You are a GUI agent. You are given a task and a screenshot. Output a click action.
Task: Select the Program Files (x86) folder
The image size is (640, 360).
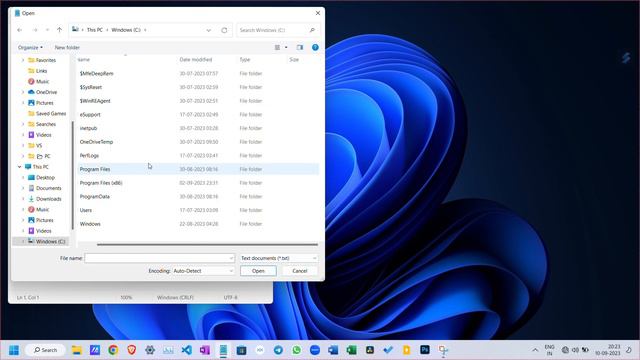(101, 183)
